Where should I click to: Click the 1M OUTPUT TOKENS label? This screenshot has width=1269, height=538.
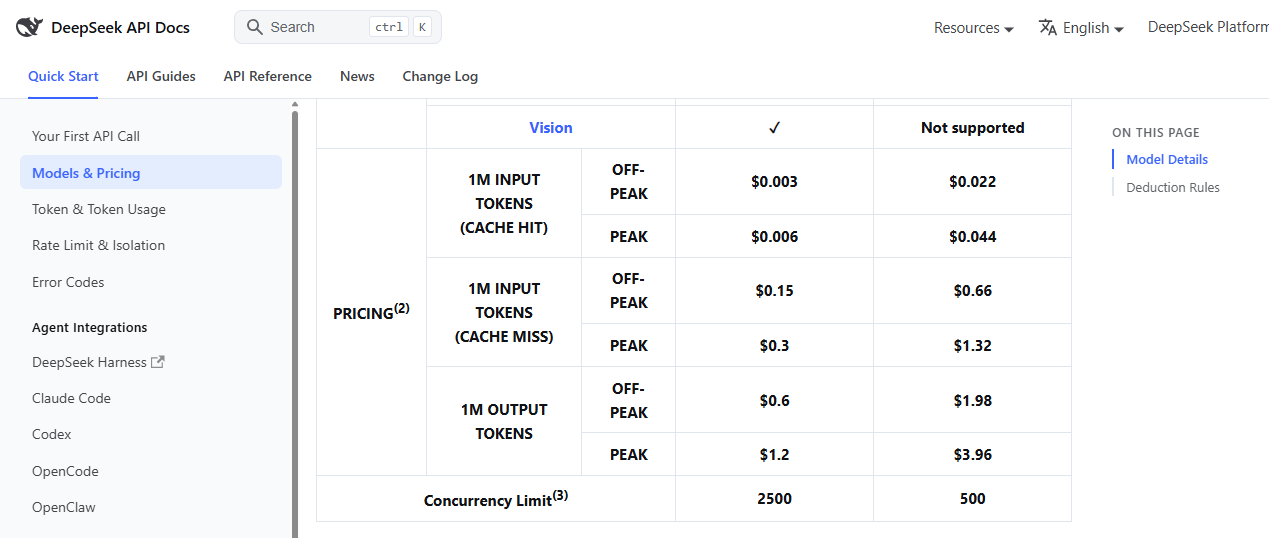(504, 422)
